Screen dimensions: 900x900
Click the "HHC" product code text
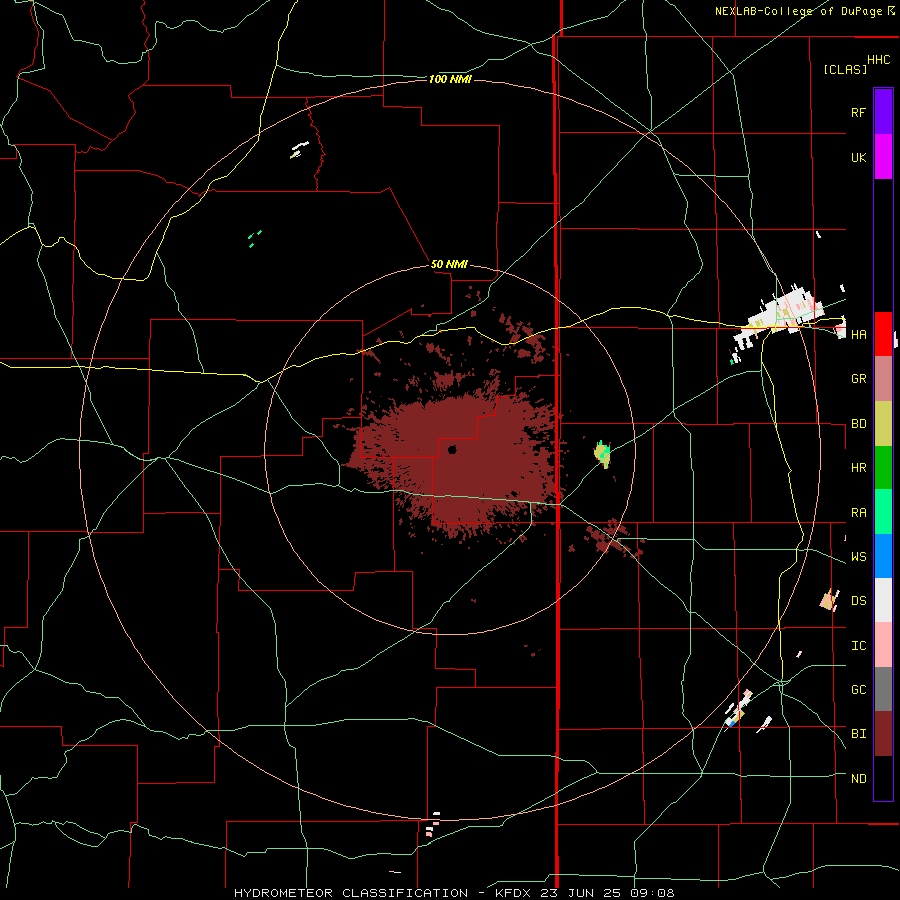click(879, 60)
